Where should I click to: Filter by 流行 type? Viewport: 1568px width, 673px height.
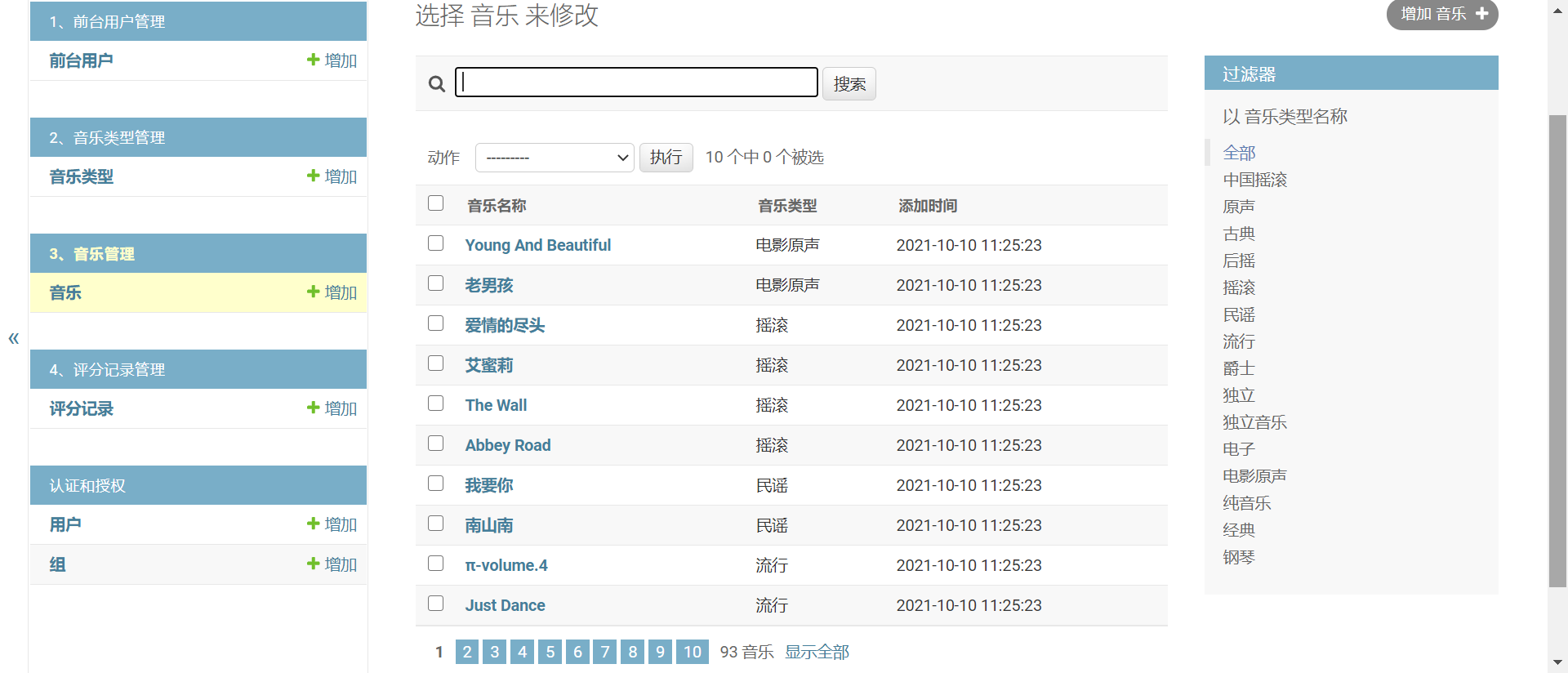pyautogui.click(x=1239, y=341)
